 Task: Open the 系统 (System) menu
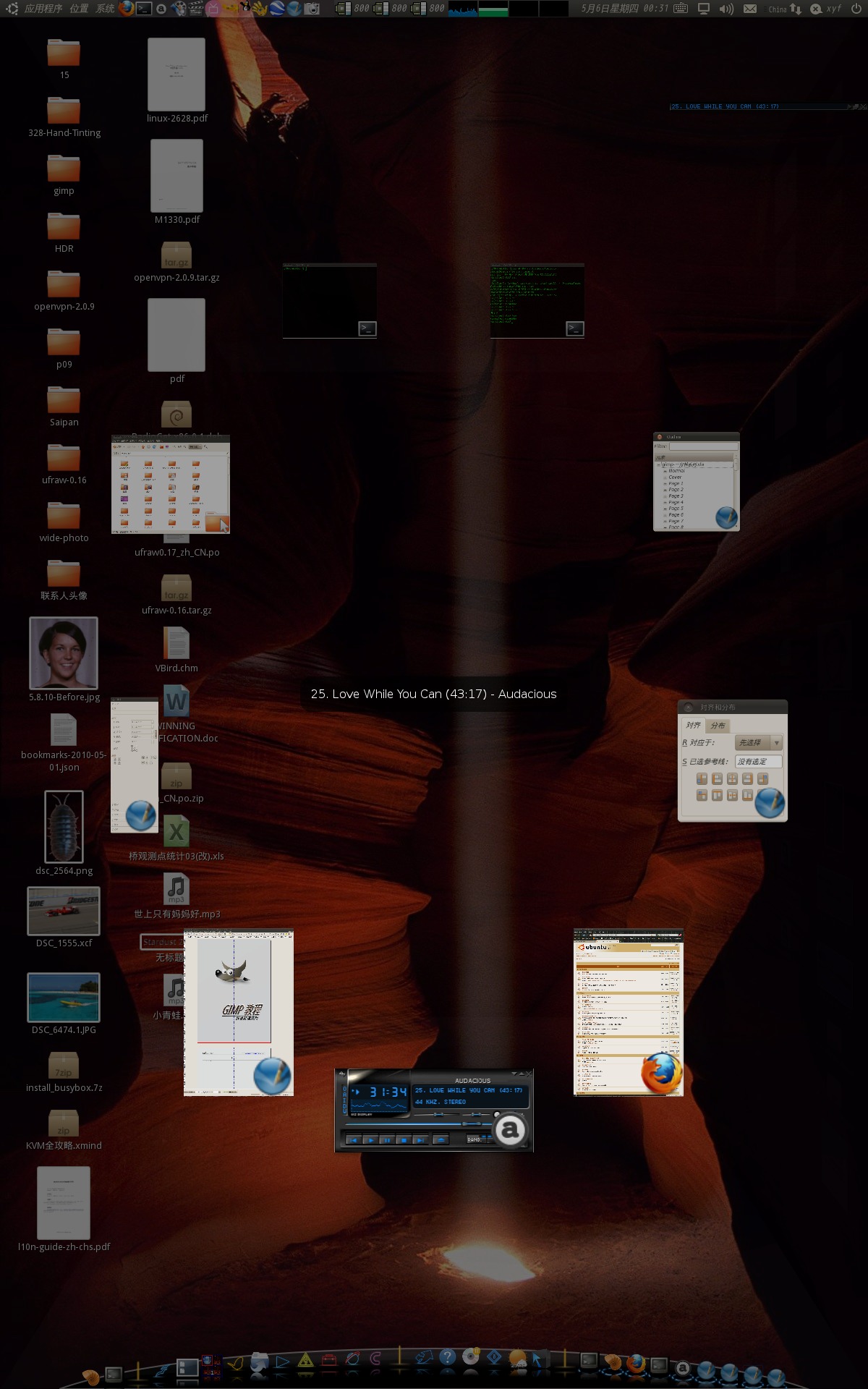tap(105, 9)
